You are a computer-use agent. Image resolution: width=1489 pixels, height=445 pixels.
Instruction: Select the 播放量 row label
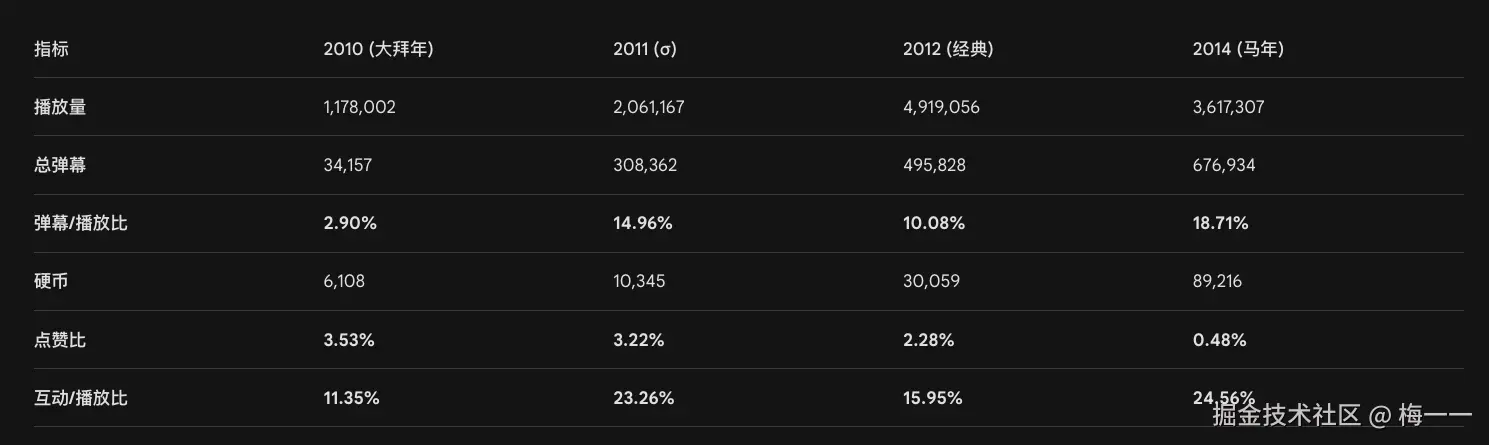(x=60, y=107)
